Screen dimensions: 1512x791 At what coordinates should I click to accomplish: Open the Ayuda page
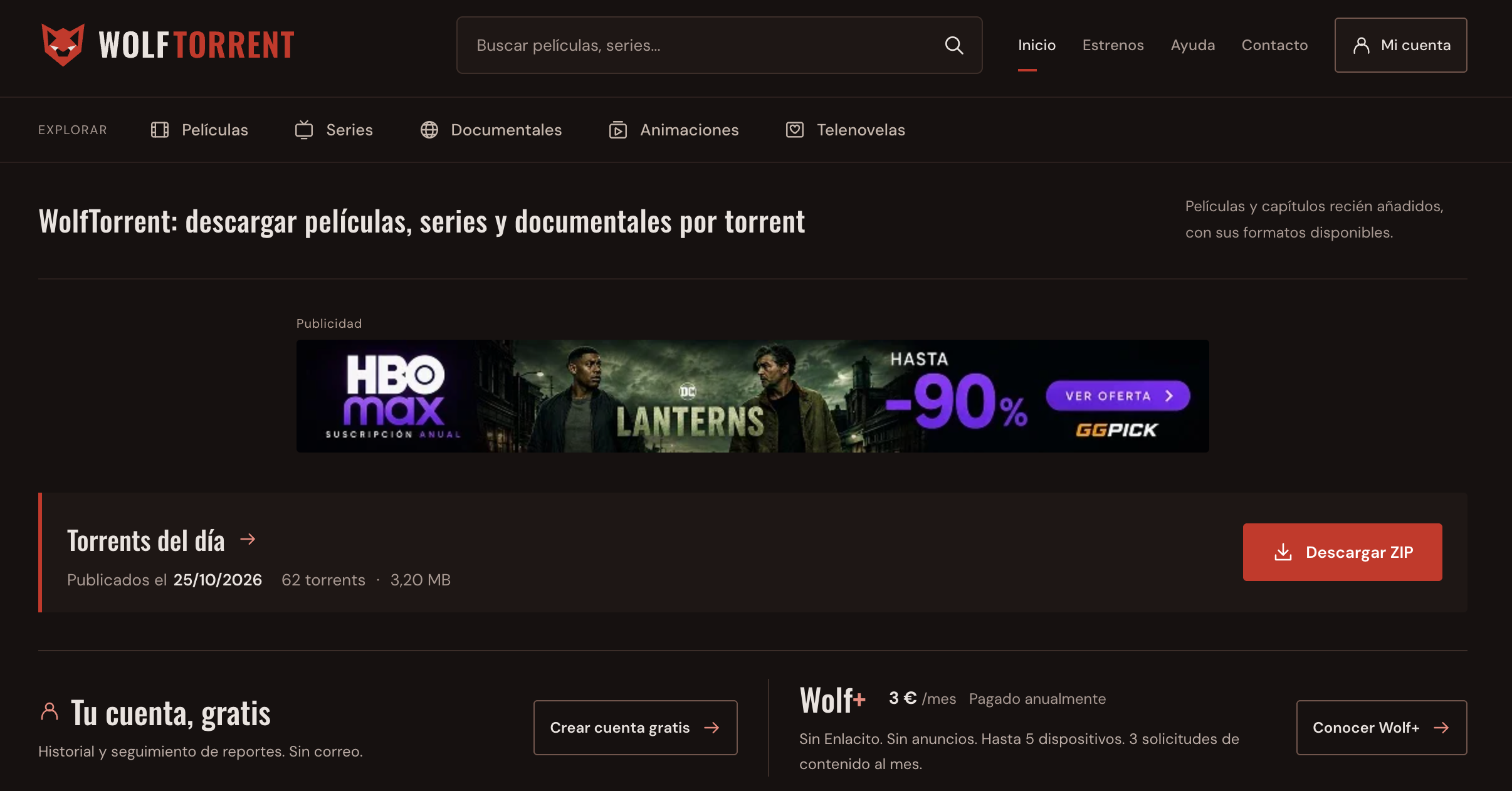[1193, 45]
